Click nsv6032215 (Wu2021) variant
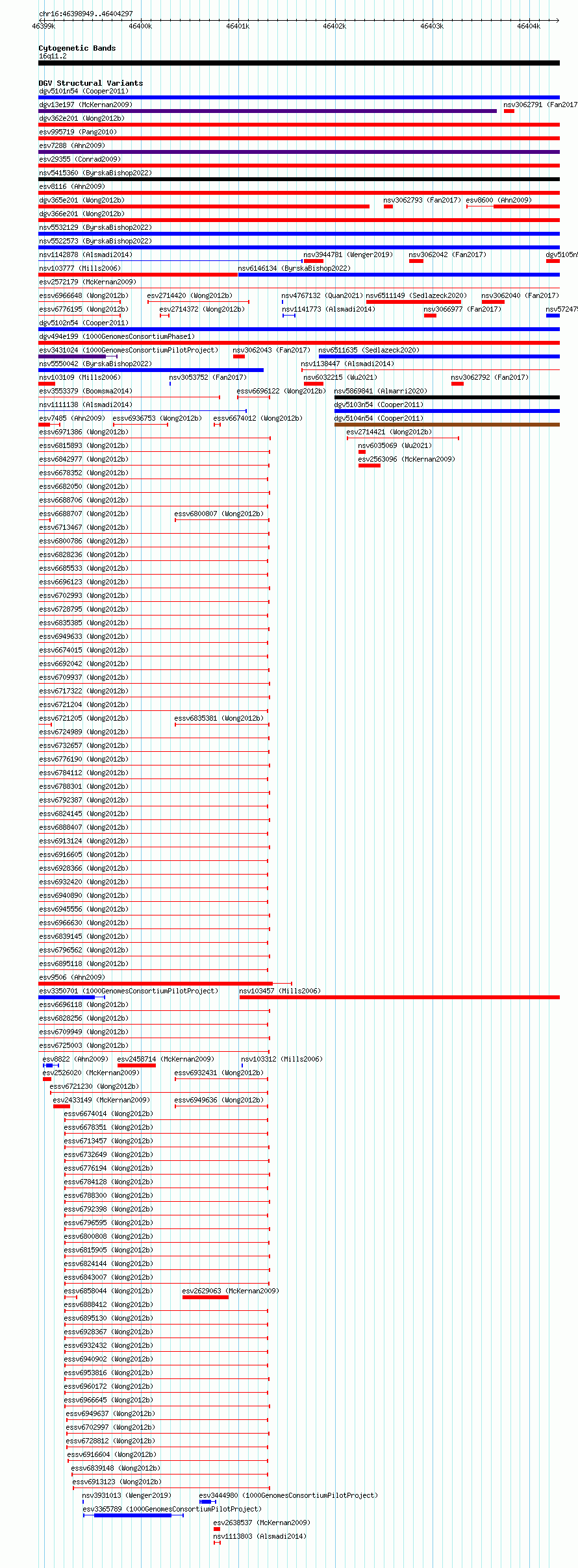This screenshot has height=1568, width=578. (x=314, y=384)
